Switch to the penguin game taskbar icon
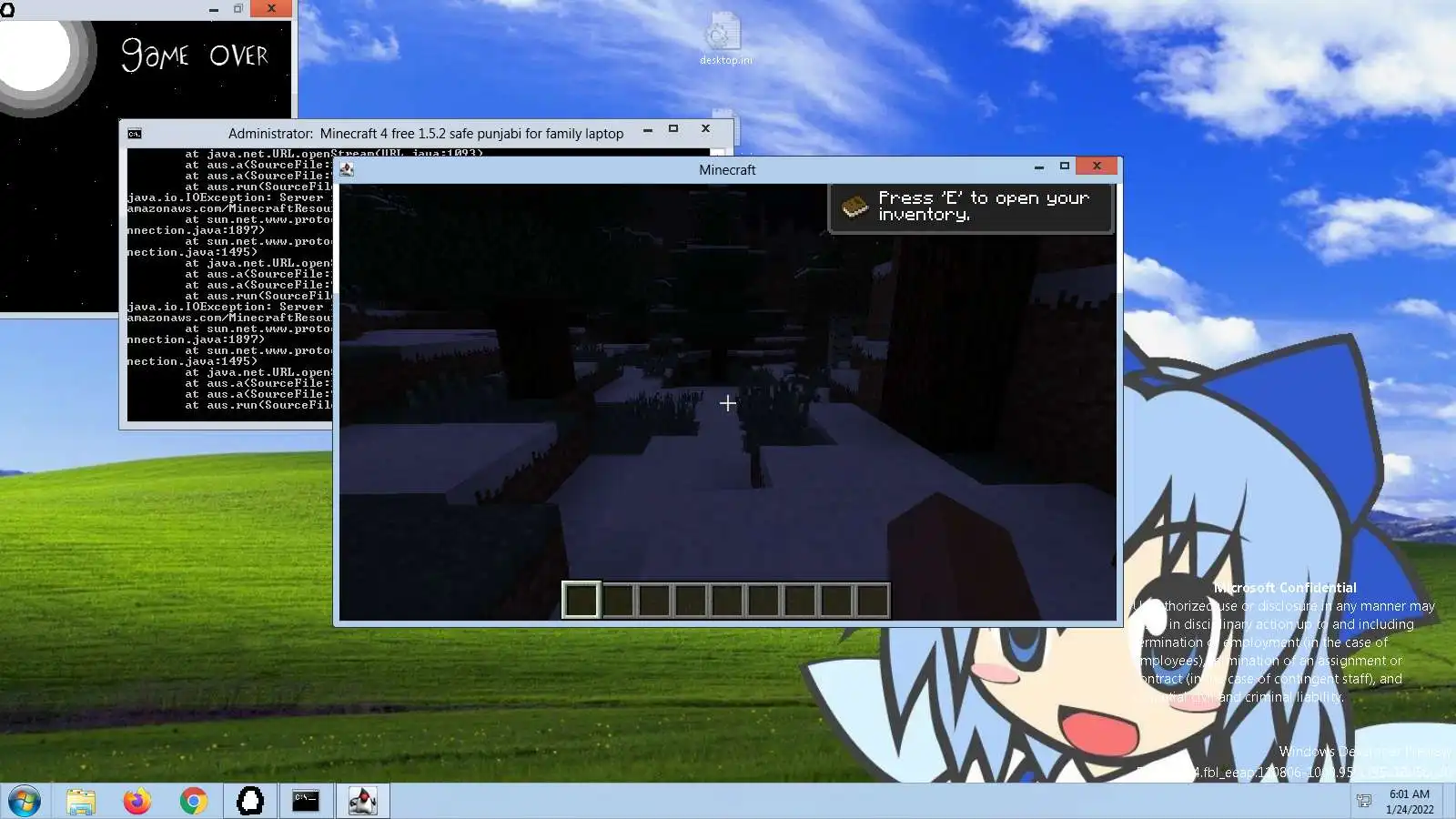 click(x=250, y=802)
